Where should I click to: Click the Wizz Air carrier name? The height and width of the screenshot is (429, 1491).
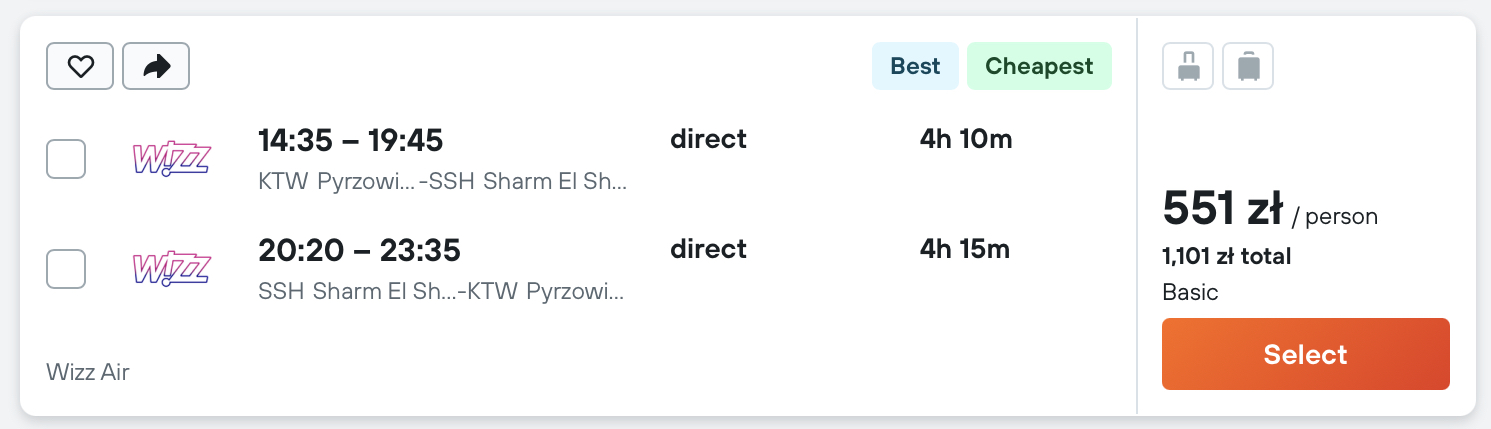pos(88,372)
